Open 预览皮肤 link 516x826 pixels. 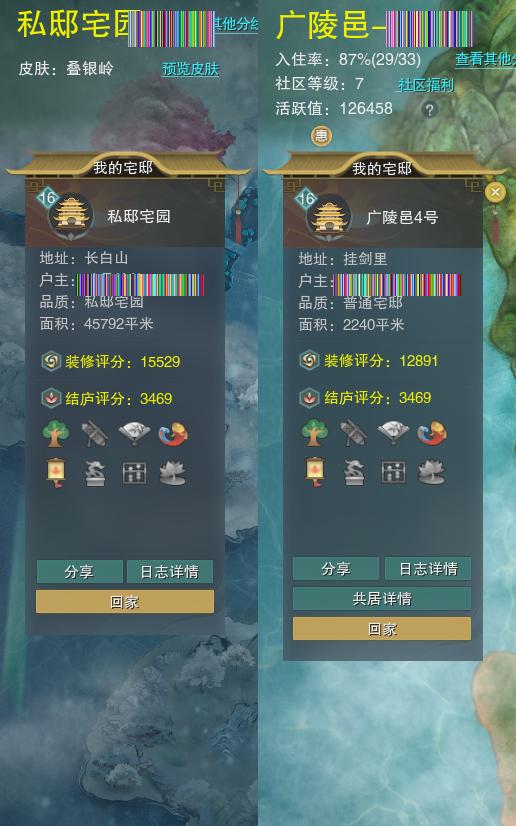pyautogui.click(x=190, y=69)
